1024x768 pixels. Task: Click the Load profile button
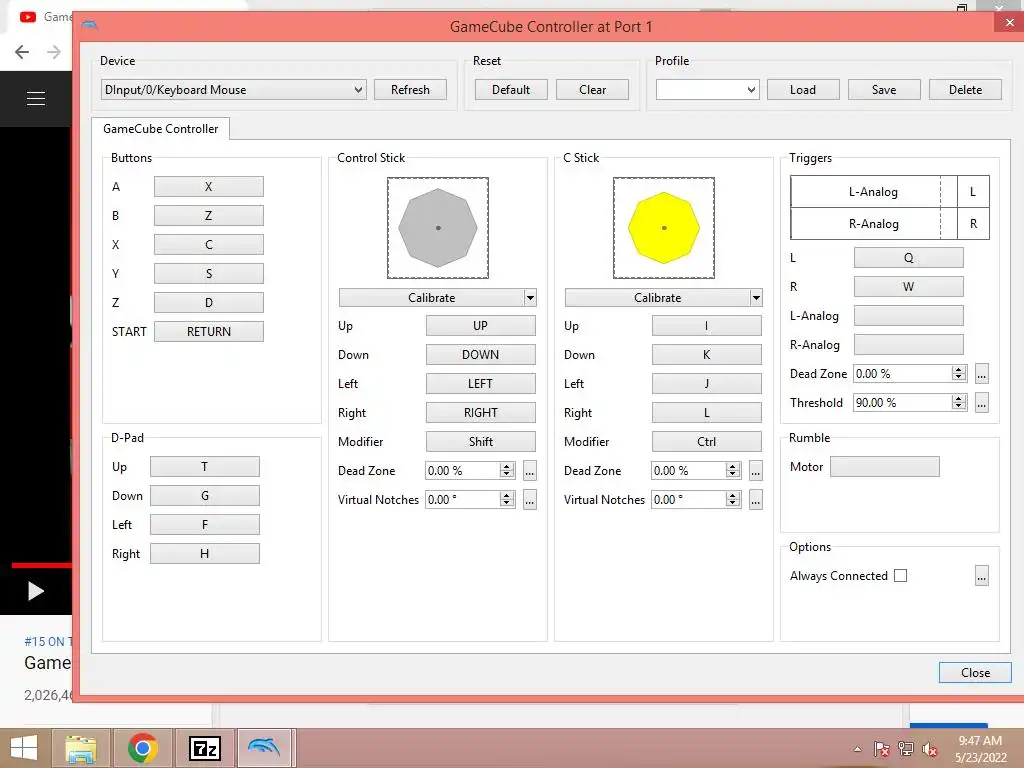[803, 89]
